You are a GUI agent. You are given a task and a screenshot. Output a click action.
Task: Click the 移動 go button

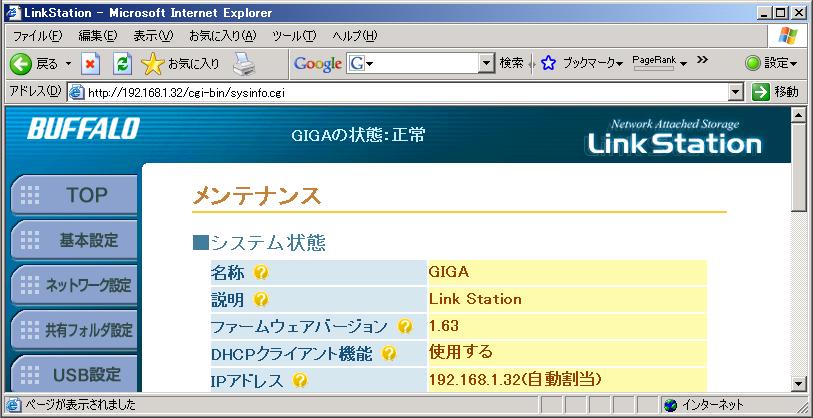tap(775, 92)
